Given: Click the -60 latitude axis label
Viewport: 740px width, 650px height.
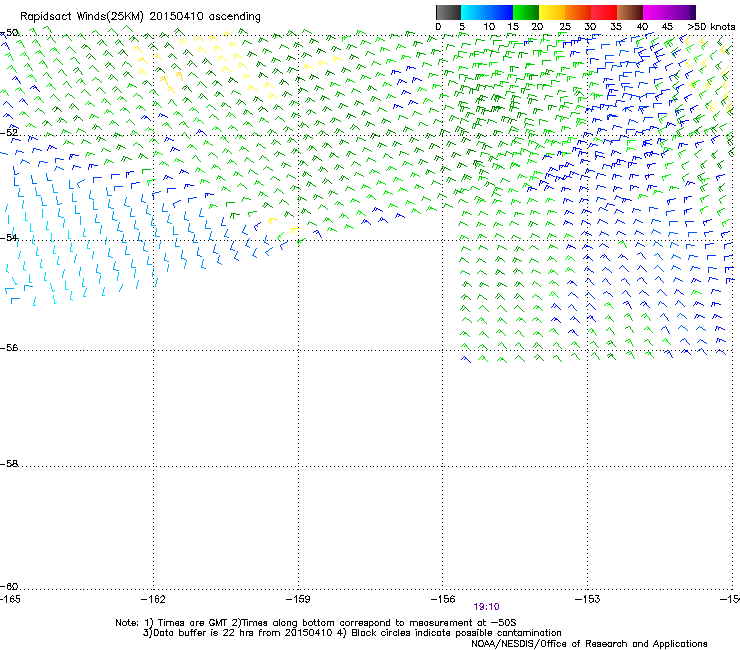Looking at the screenshot, I should [9, 586].
